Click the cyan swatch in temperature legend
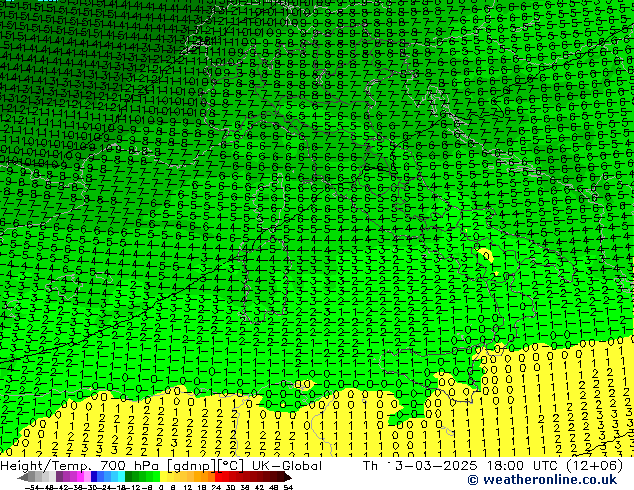Image resolution: width=634 pixels, height=490 pixels. coord(121,477)
